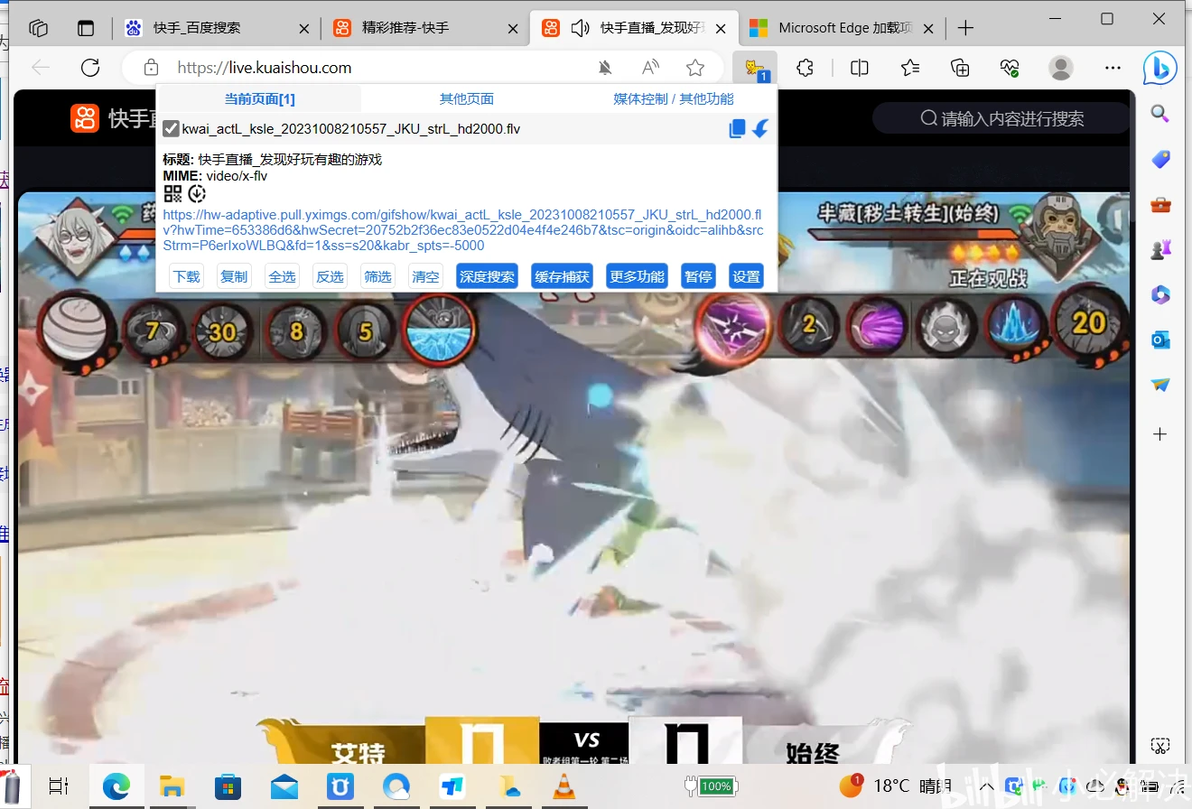This screenshot has height=809, width=1192.
Task: Switch to 快手_百度搜索 browser tab
Action: point(216,28)
